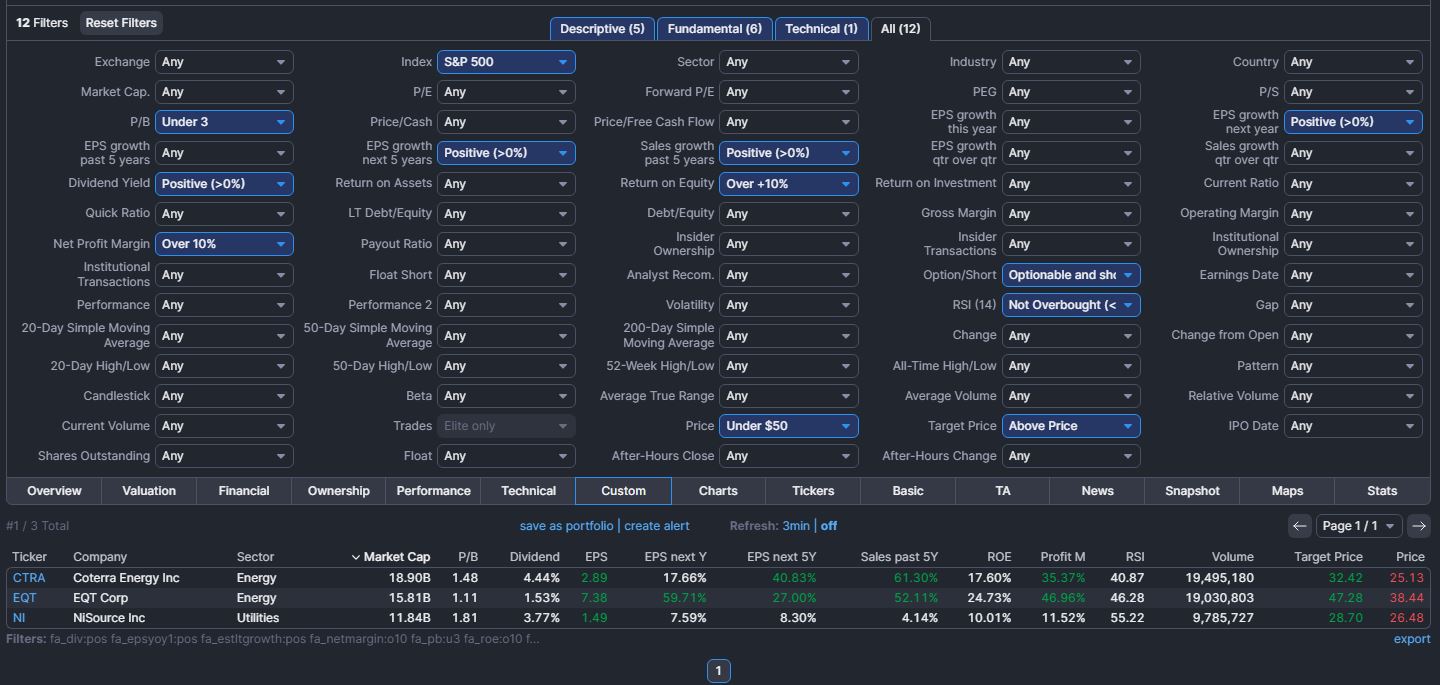The image size is (1440, 685).
Task: Click the NiSource Inc company cell
Action: [x=109, y=618]
